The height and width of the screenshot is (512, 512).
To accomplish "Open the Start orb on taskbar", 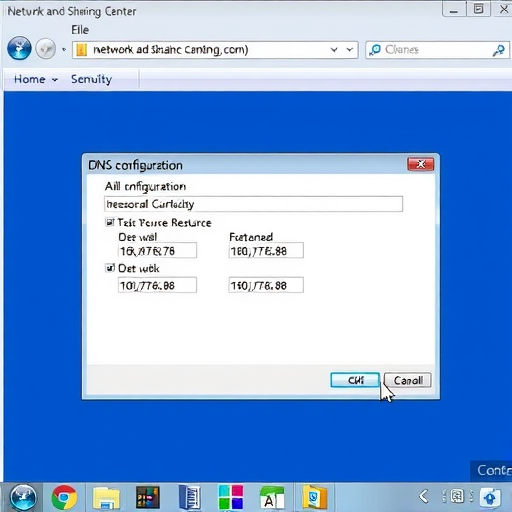I will click(x=23, y=497).
